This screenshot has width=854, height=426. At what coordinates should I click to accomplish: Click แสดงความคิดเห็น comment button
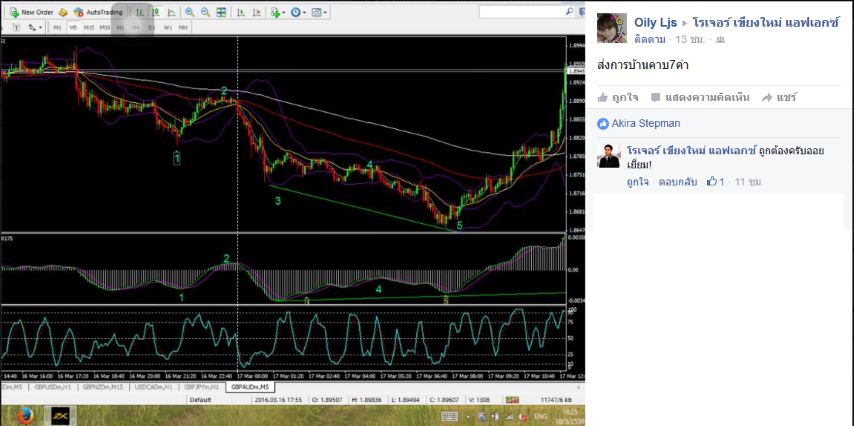pyautogui.click(x=700, y=98)
